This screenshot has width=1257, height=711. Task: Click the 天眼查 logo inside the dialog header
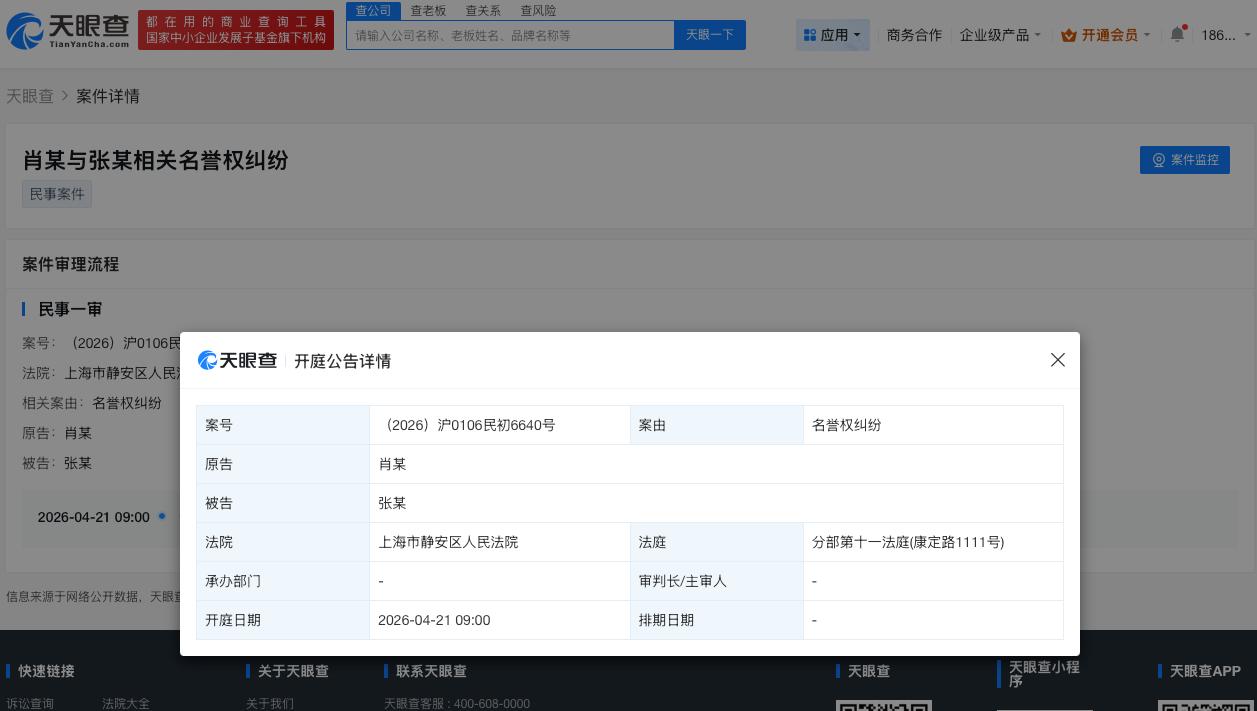pos(237,361)
